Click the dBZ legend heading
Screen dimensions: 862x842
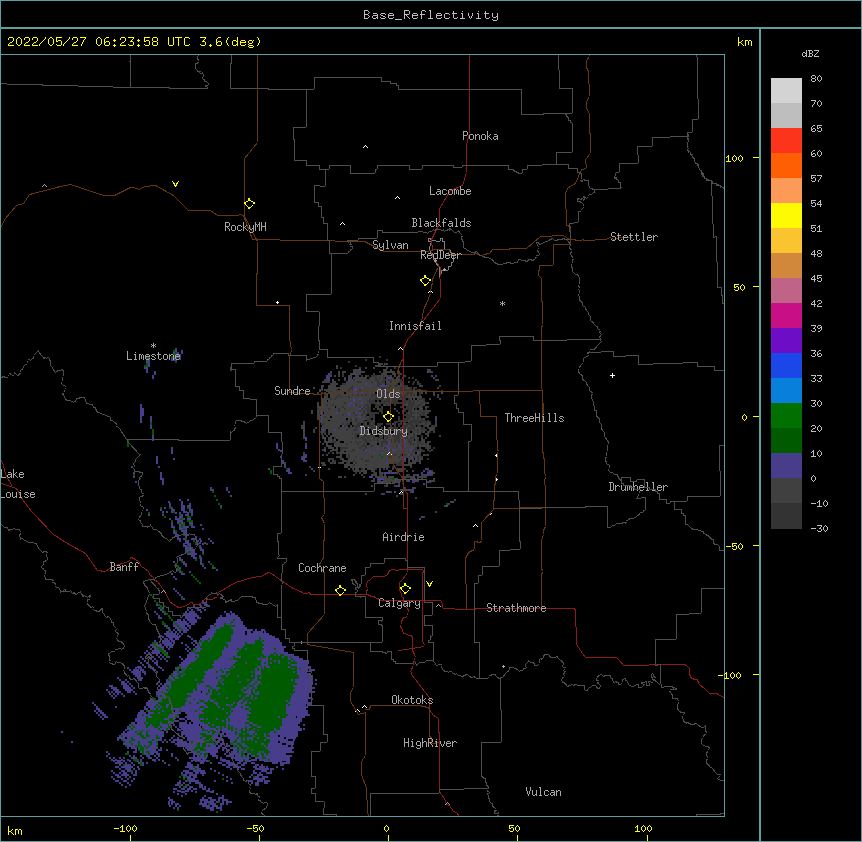pyautogui.click(x=810, y=53)
